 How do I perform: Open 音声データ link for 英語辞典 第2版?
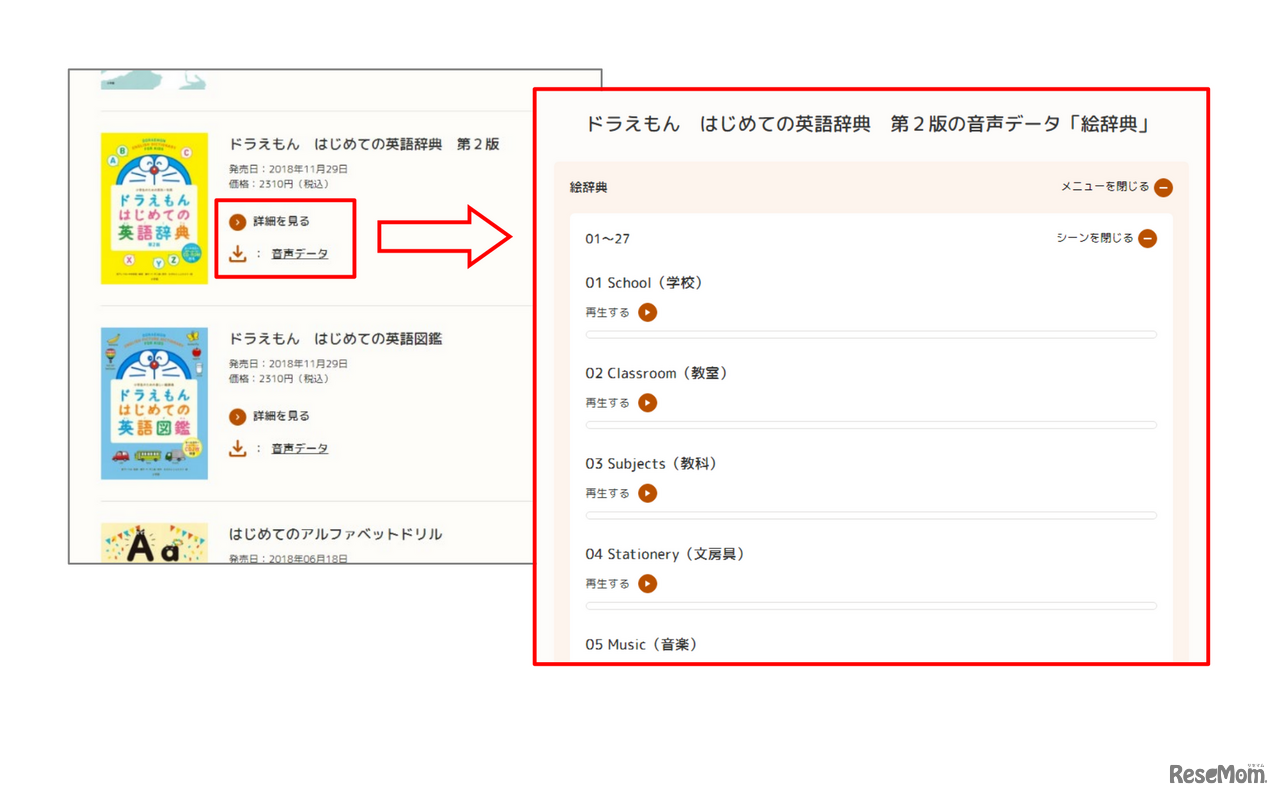(300, 254)
